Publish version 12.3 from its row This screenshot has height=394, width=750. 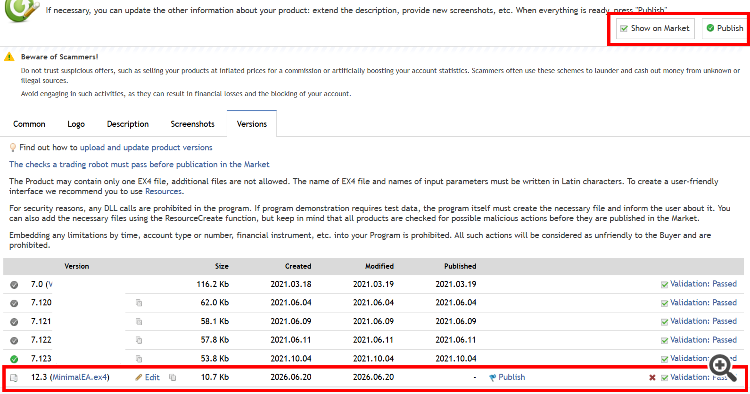507,377
